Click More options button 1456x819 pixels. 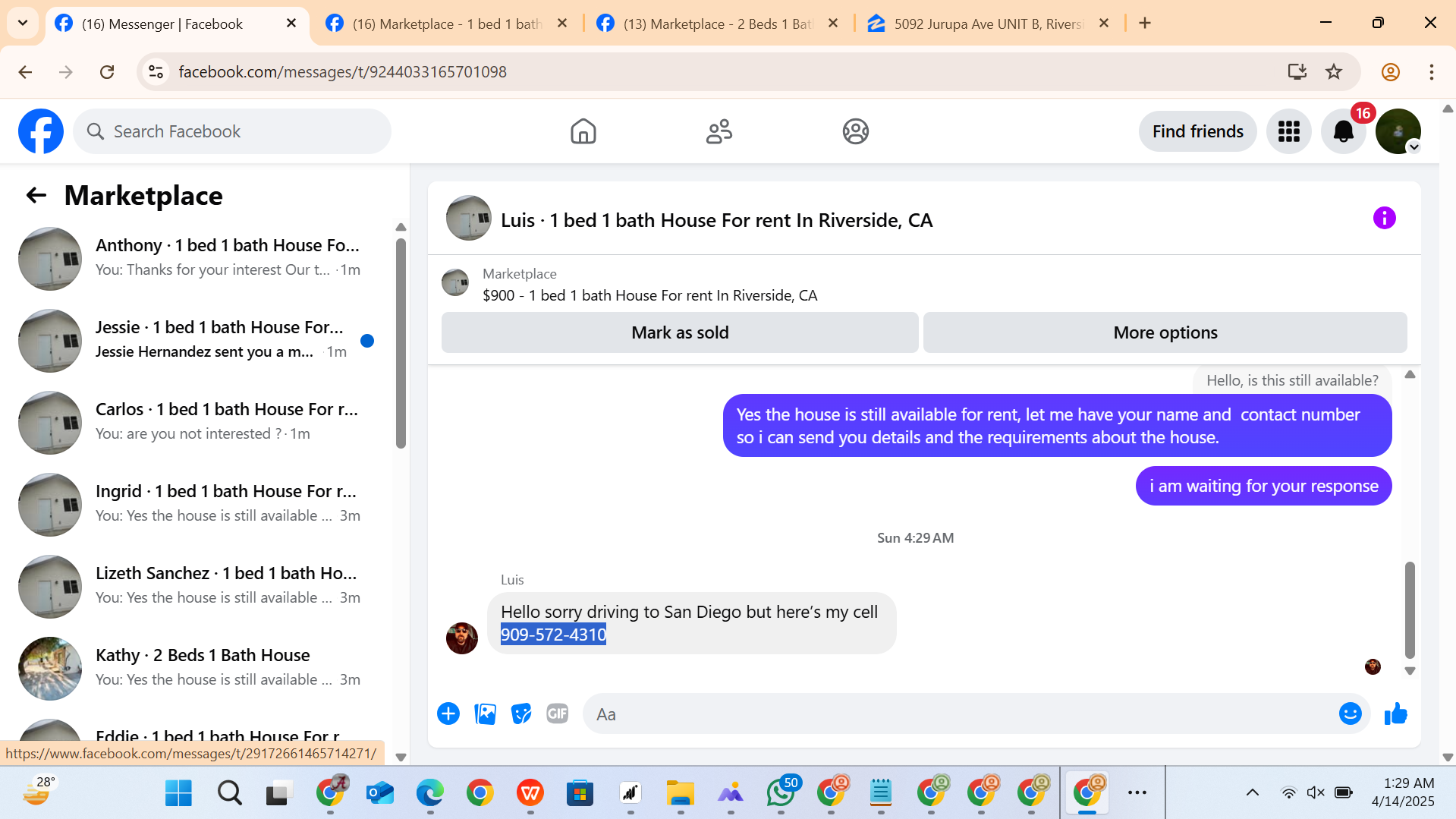[x=1165, y=332]
